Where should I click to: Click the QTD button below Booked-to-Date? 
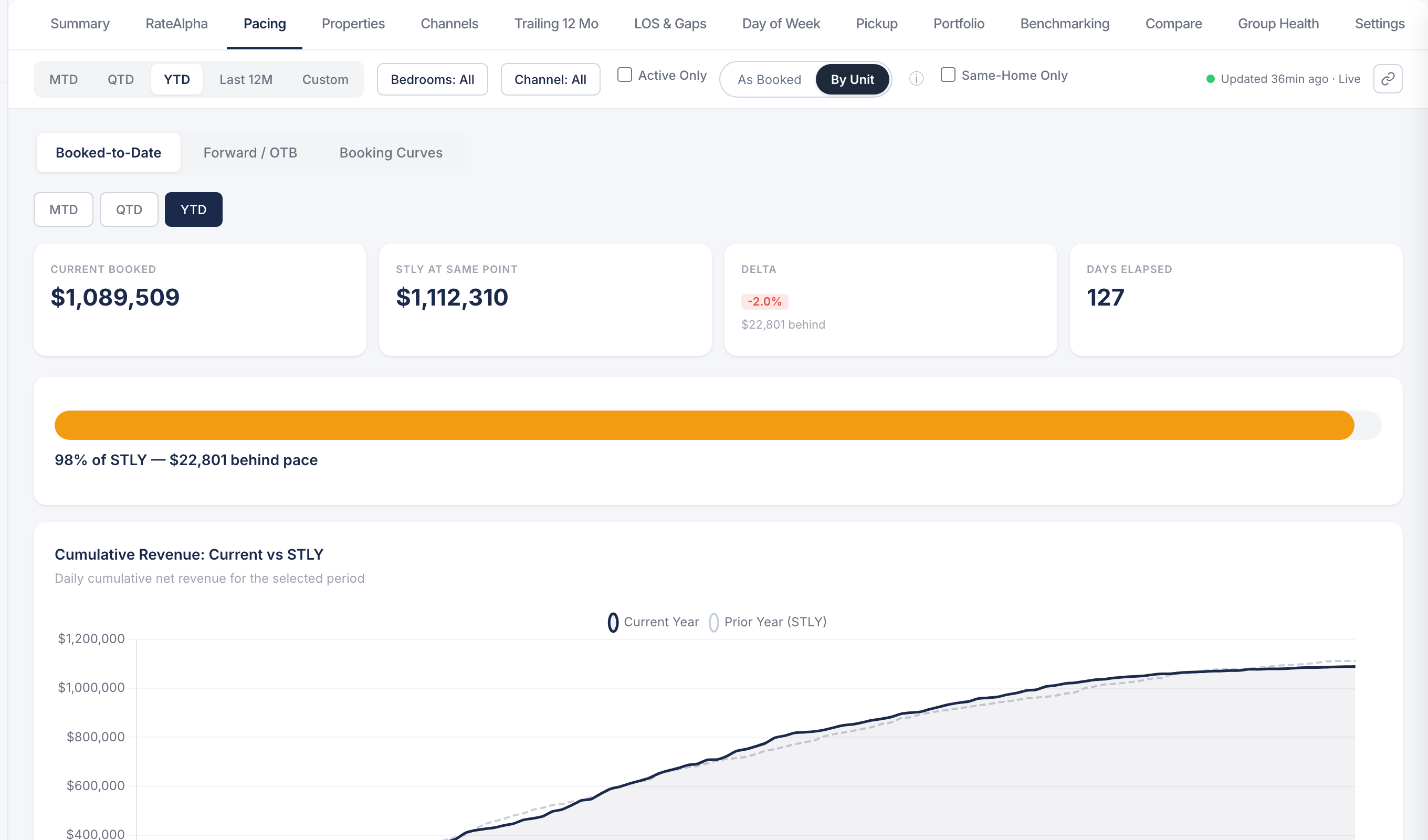point(129,209)
